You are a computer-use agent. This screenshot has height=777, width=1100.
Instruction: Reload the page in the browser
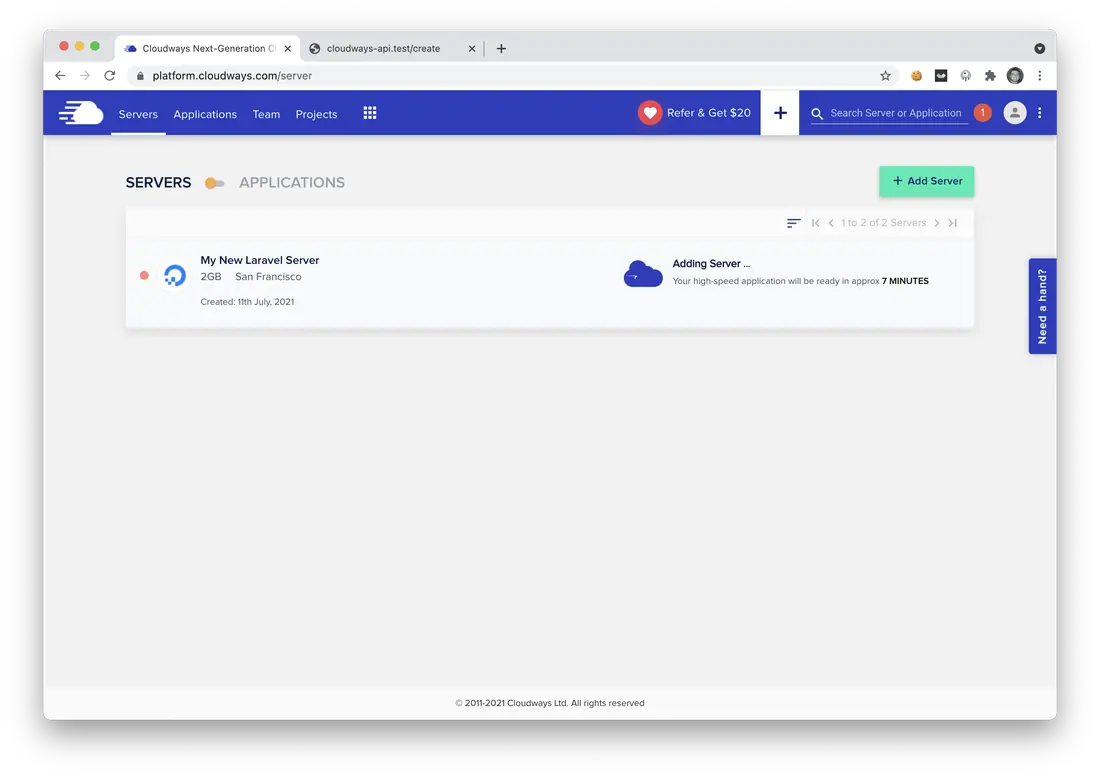tap(109, 76)
